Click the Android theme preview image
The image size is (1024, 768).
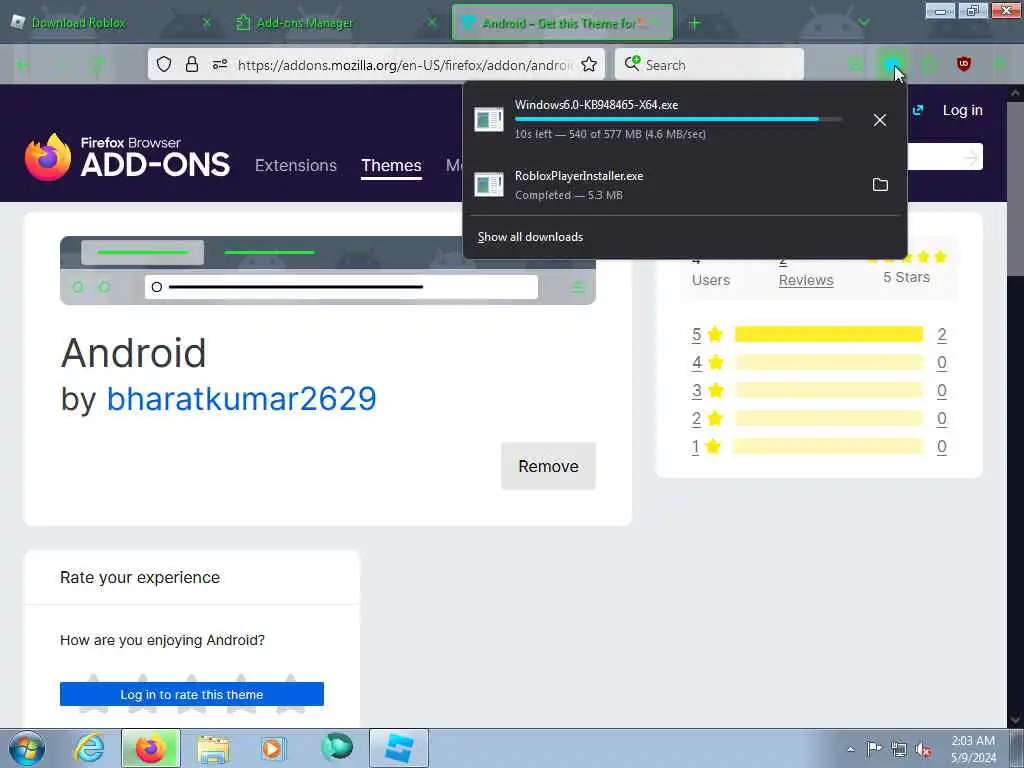tap(328, 270)
